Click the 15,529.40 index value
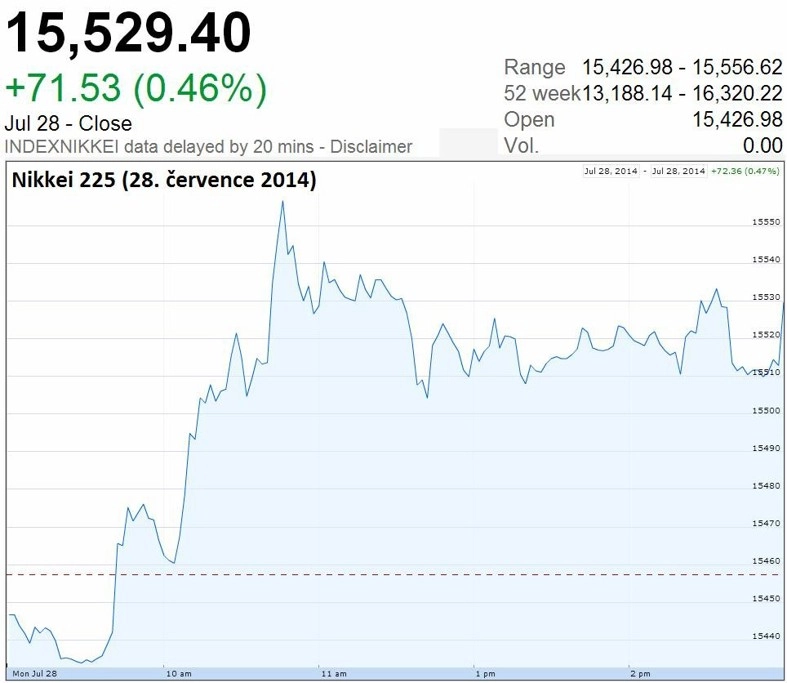This screenshot has width=787, height=683. (128, 34)
